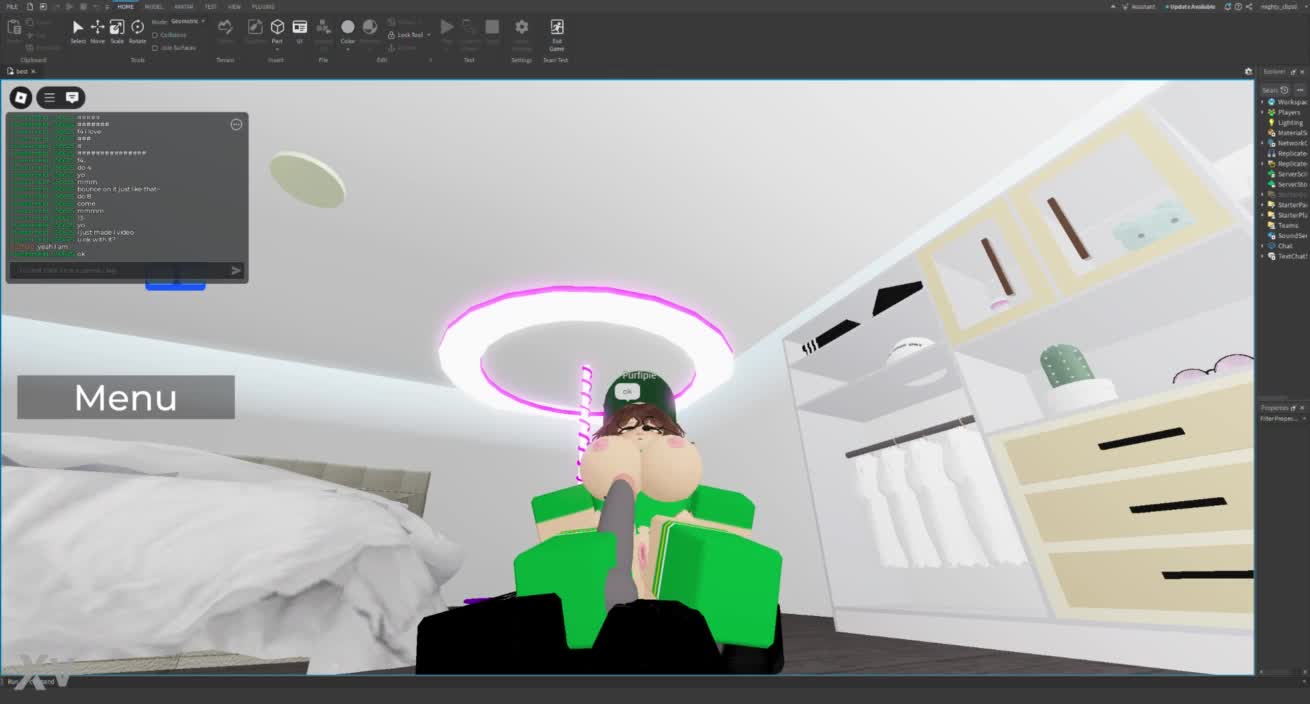Image resolution: width=1310 pixels, height=704 pixels.
Task: Enable the Join Surfaces checkbox
Action: (155, 47)
